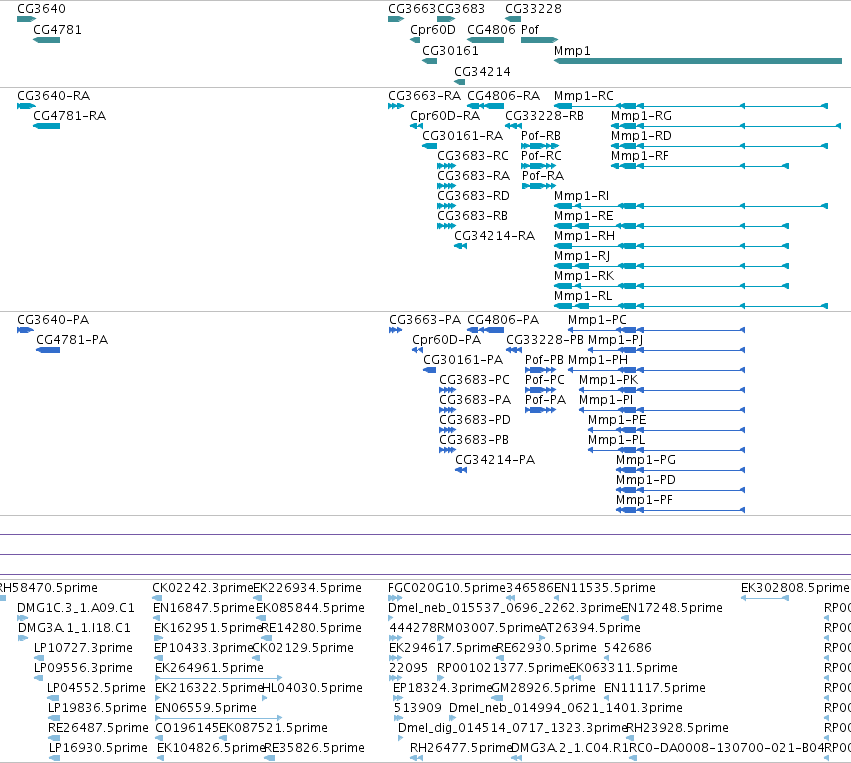Open EST label LP16930.5prime
Viewport: 851px width, 763px height.
coord(98,748)
